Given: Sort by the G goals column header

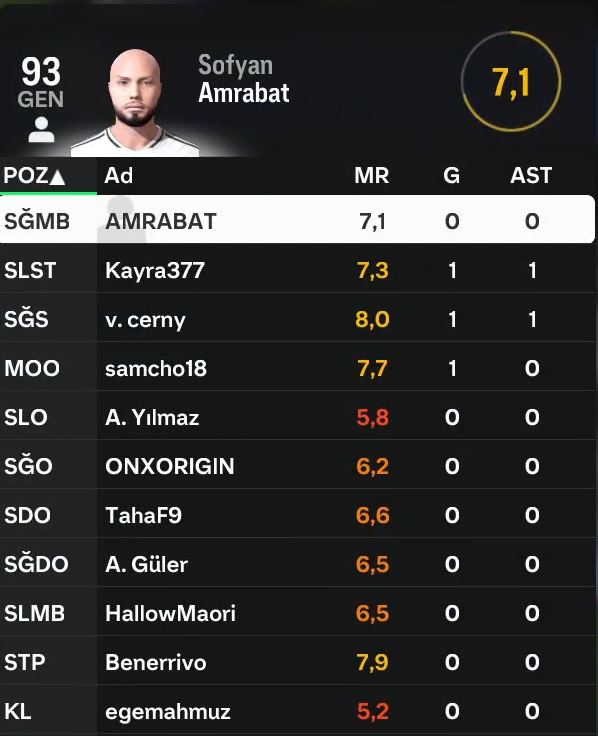Looking at the screenshot, I should click(452, 176).
